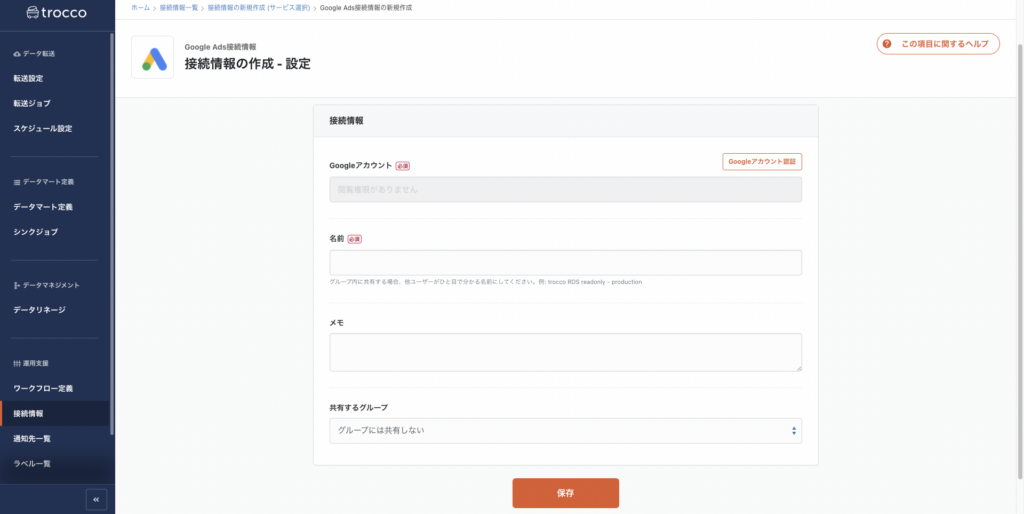Go to スケジュール設定 page
The width and height of the screenshot is (1024, 514).
(42, 128)
